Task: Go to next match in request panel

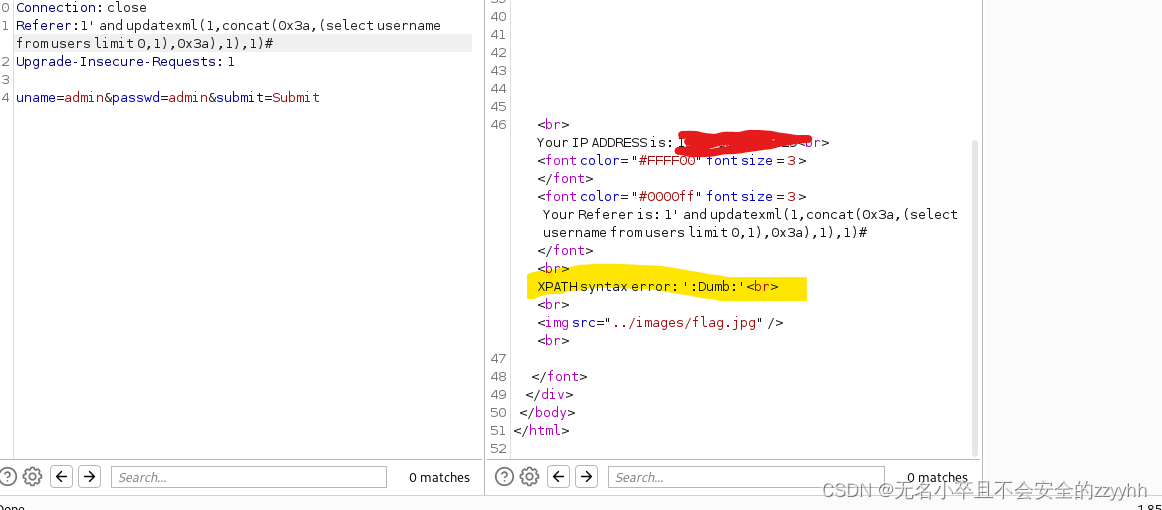Action: [x=89, y=476]
